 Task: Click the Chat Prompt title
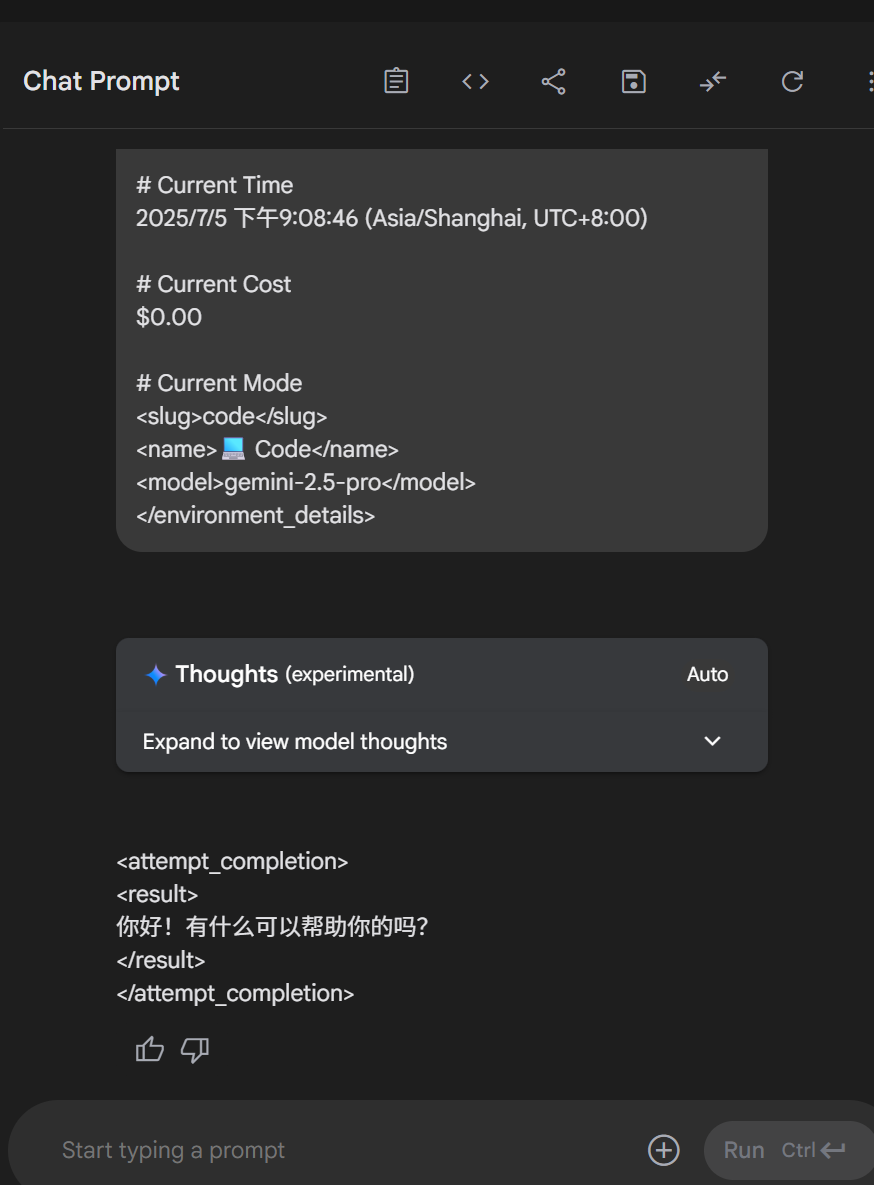(101, 81)
